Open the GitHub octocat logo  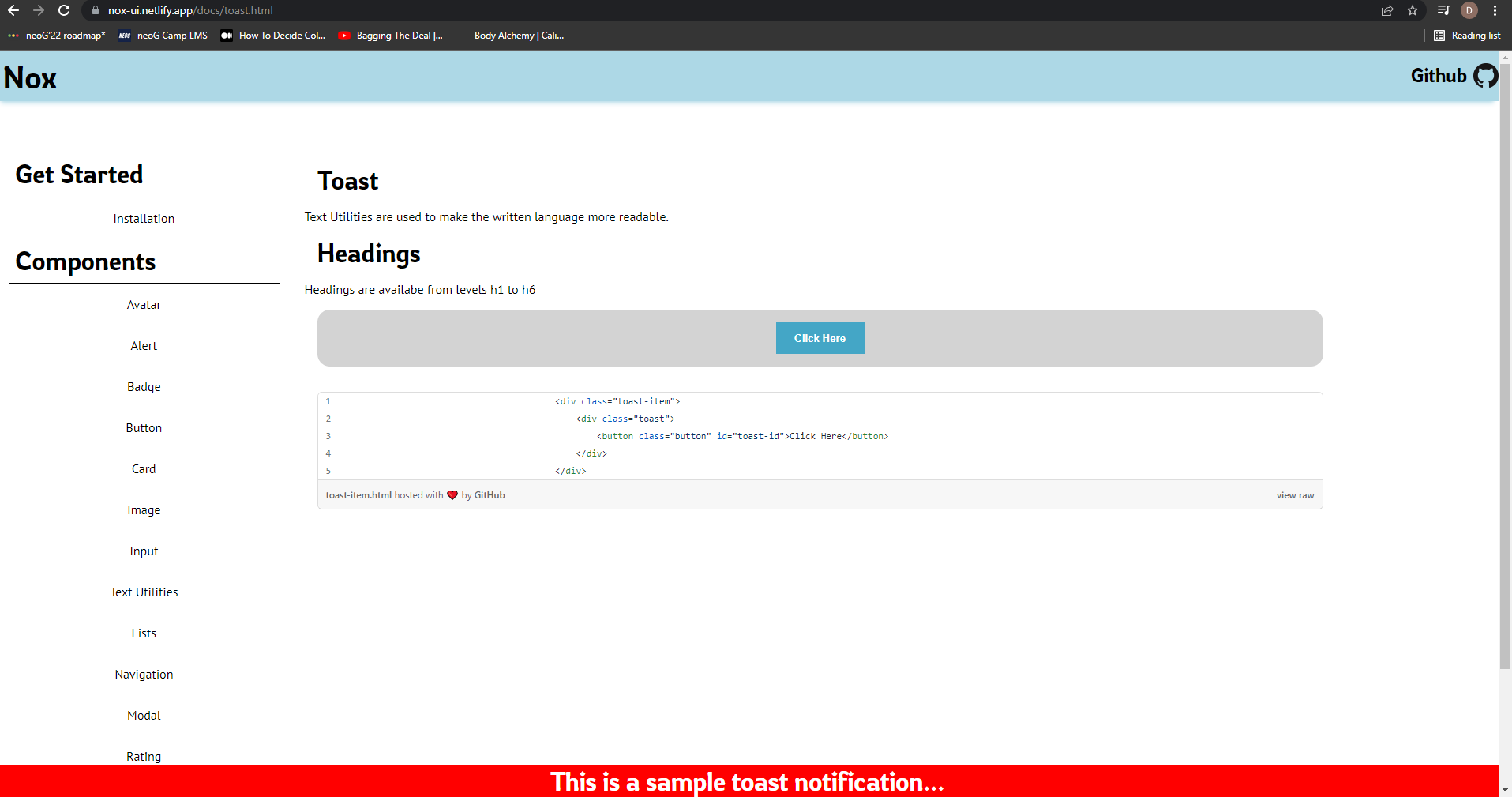[1485, 76]
